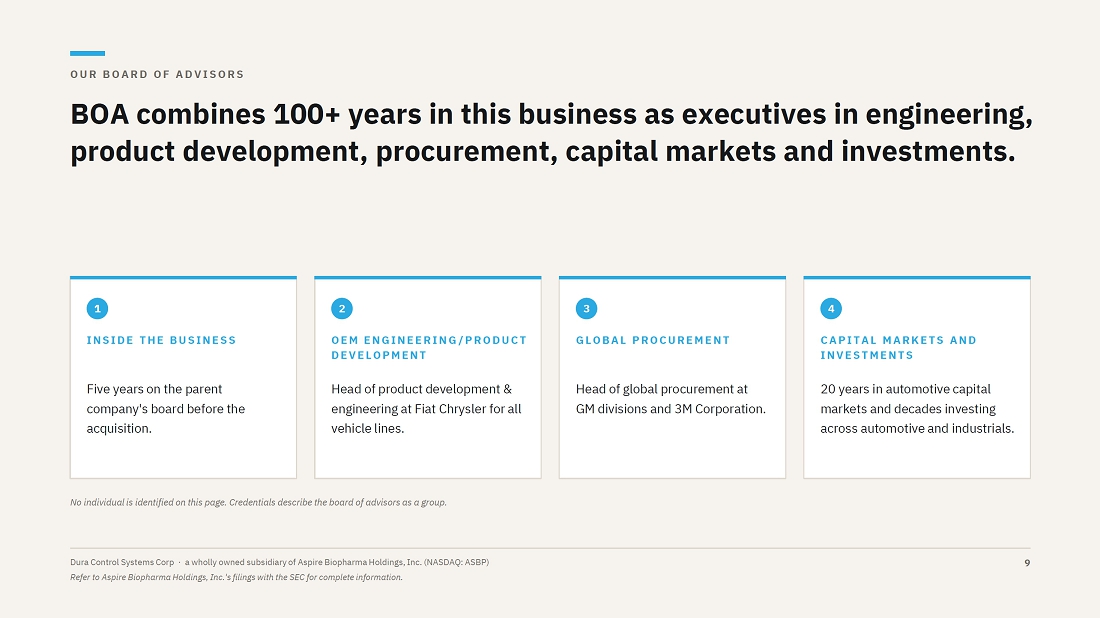Click the 20 years automotive capital markets text

click(x=917, y=408)
